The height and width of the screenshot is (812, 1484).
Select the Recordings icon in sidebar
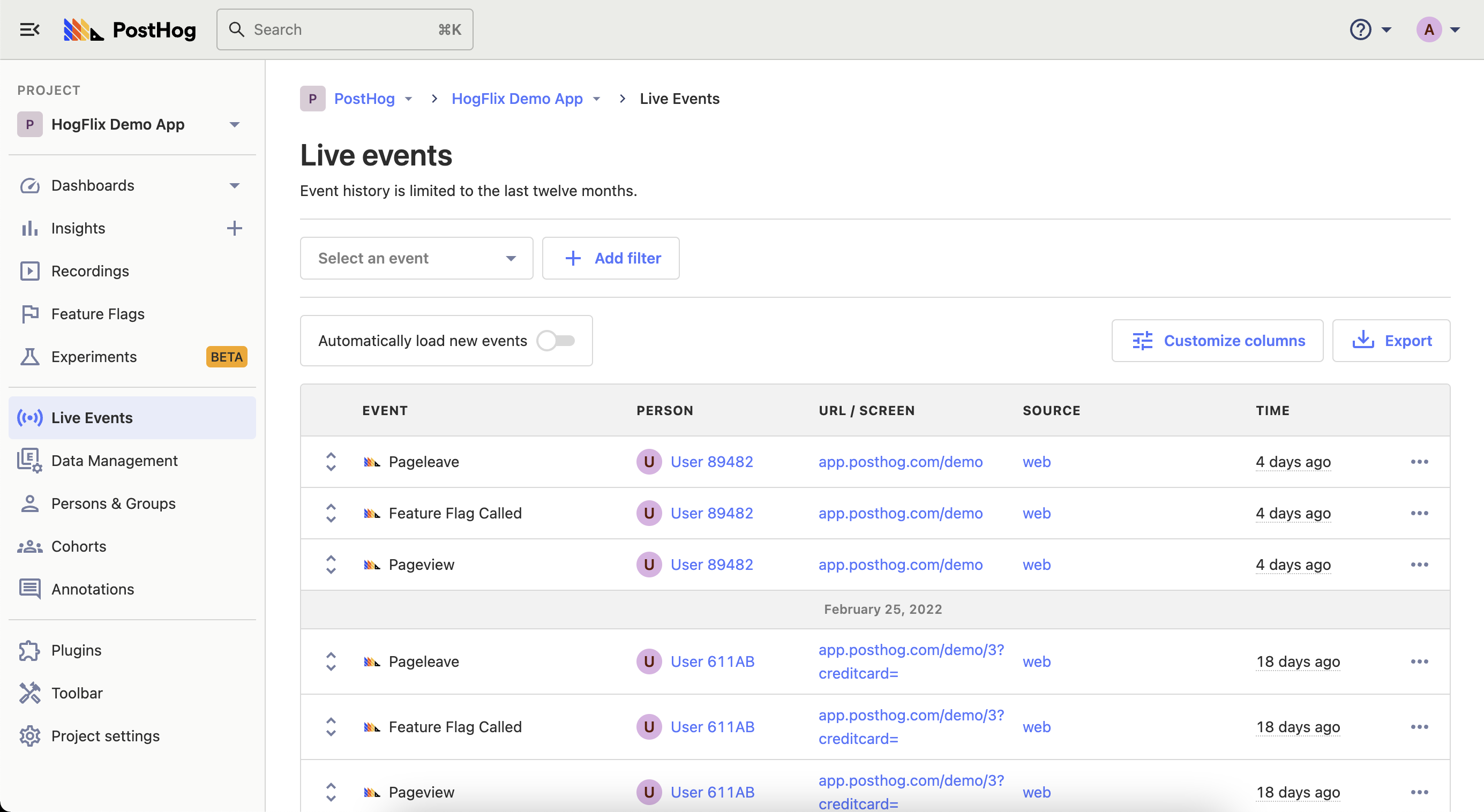coord(30,270)
